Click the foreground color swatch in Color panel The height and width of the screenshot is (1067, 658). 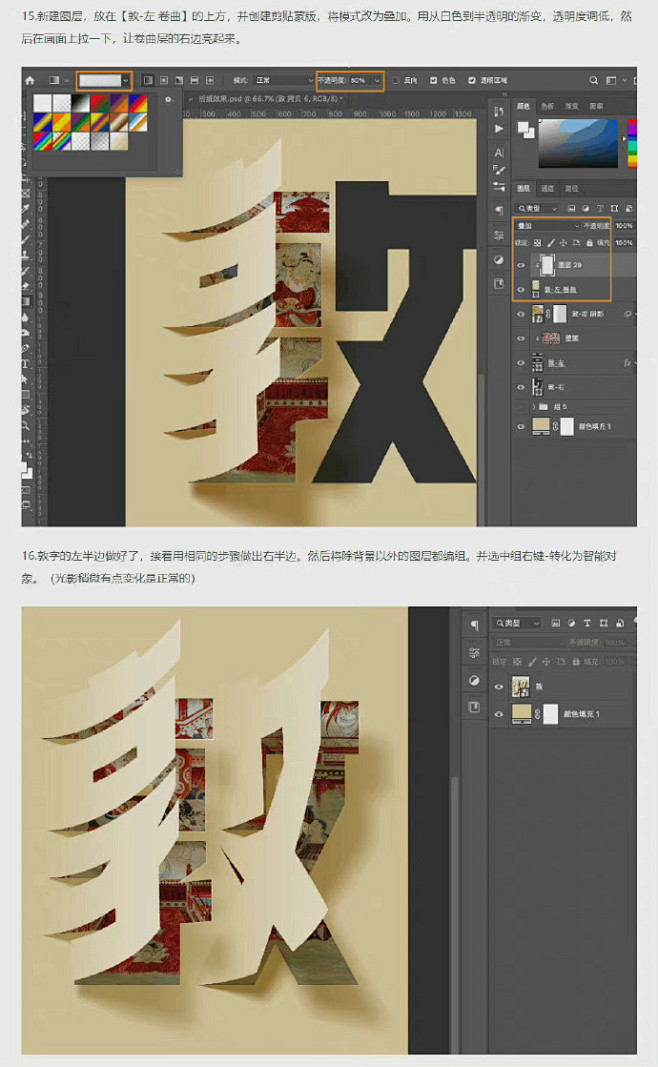[x=522, y=127]
